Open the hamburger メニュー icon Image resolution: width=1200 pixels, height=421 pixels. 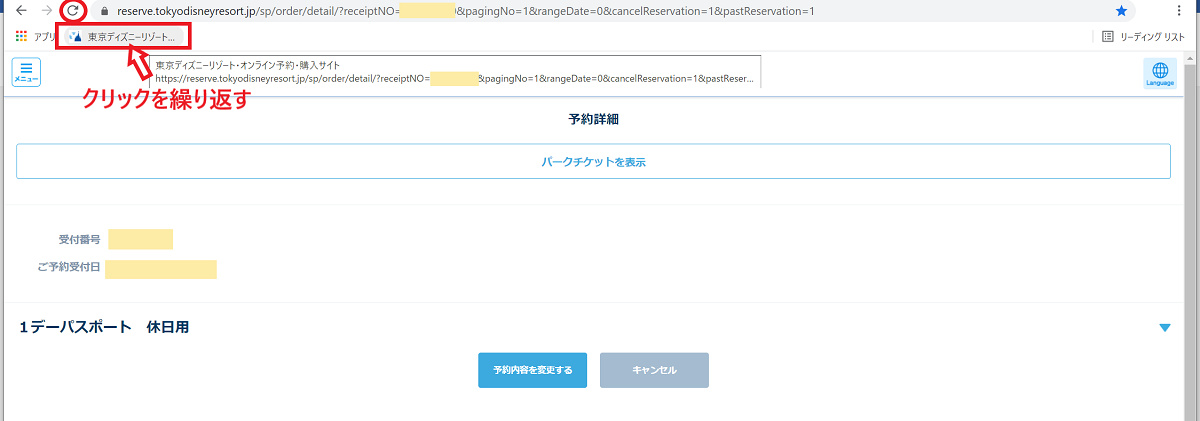(26, 73)
